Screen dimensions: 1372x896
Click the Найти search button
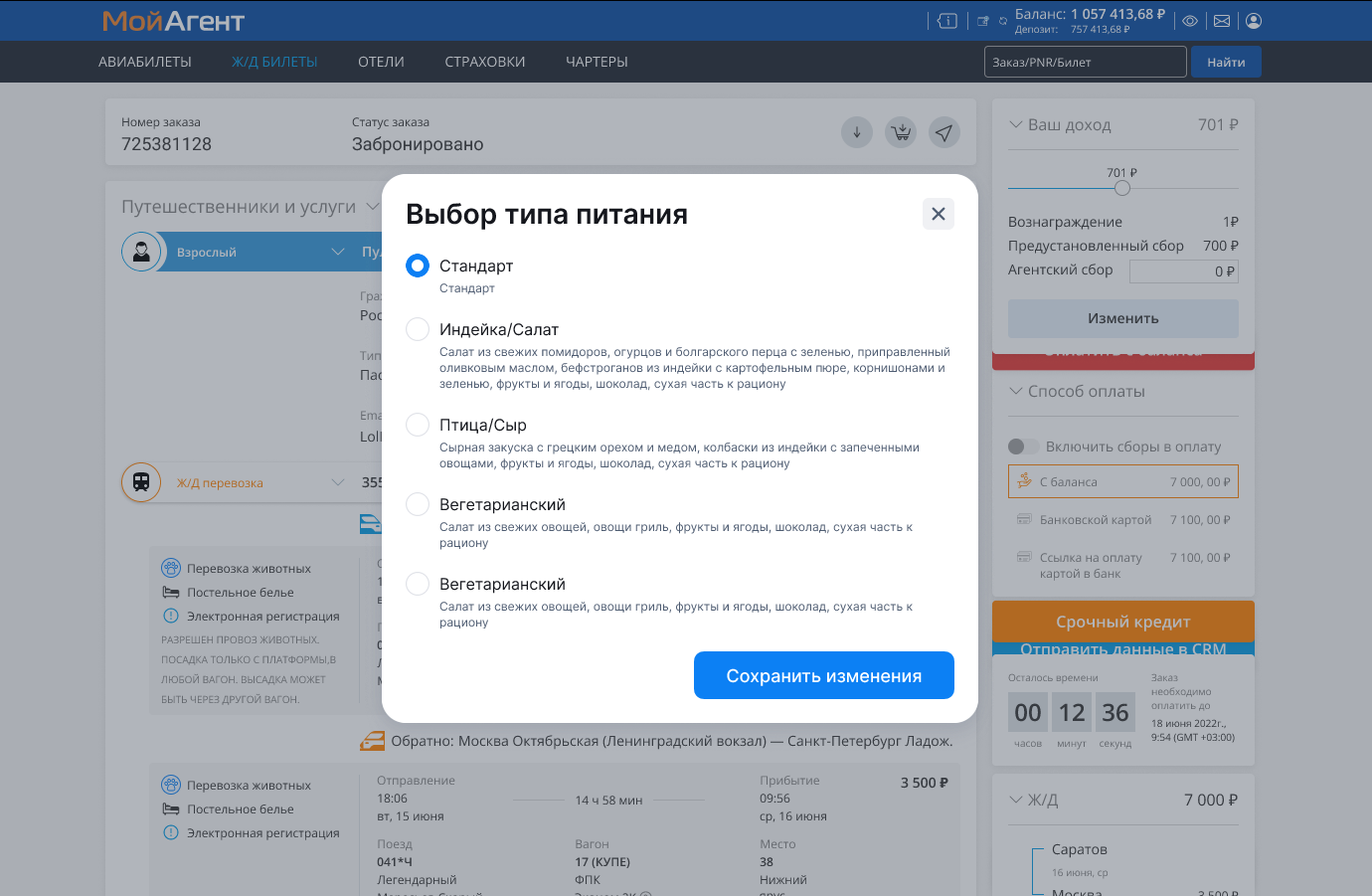click(1226, 62)
